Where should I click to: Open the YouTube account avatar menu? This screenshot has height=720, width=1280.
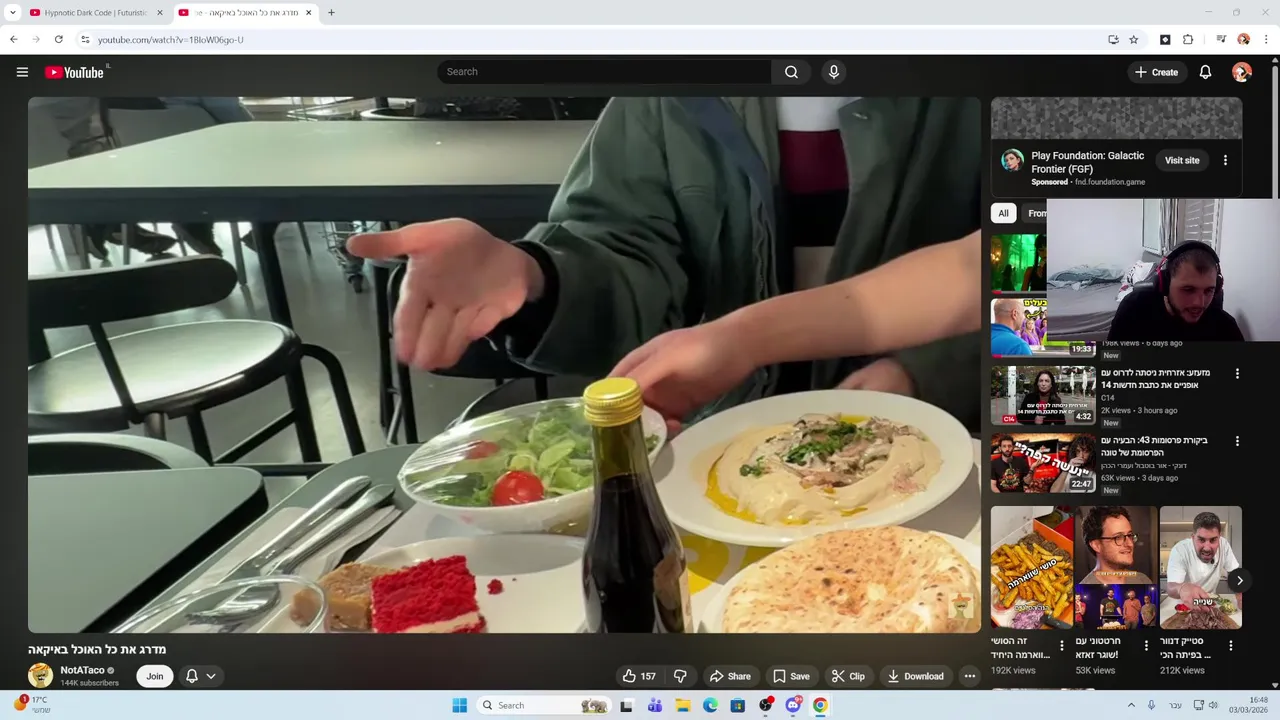(1242, 72)
